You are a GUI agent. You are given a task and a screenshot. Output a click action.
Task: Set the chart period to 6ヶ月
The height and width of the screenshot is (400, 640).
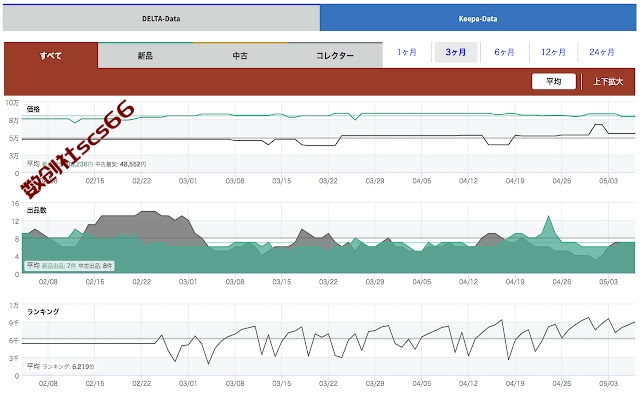pos(504,52)
